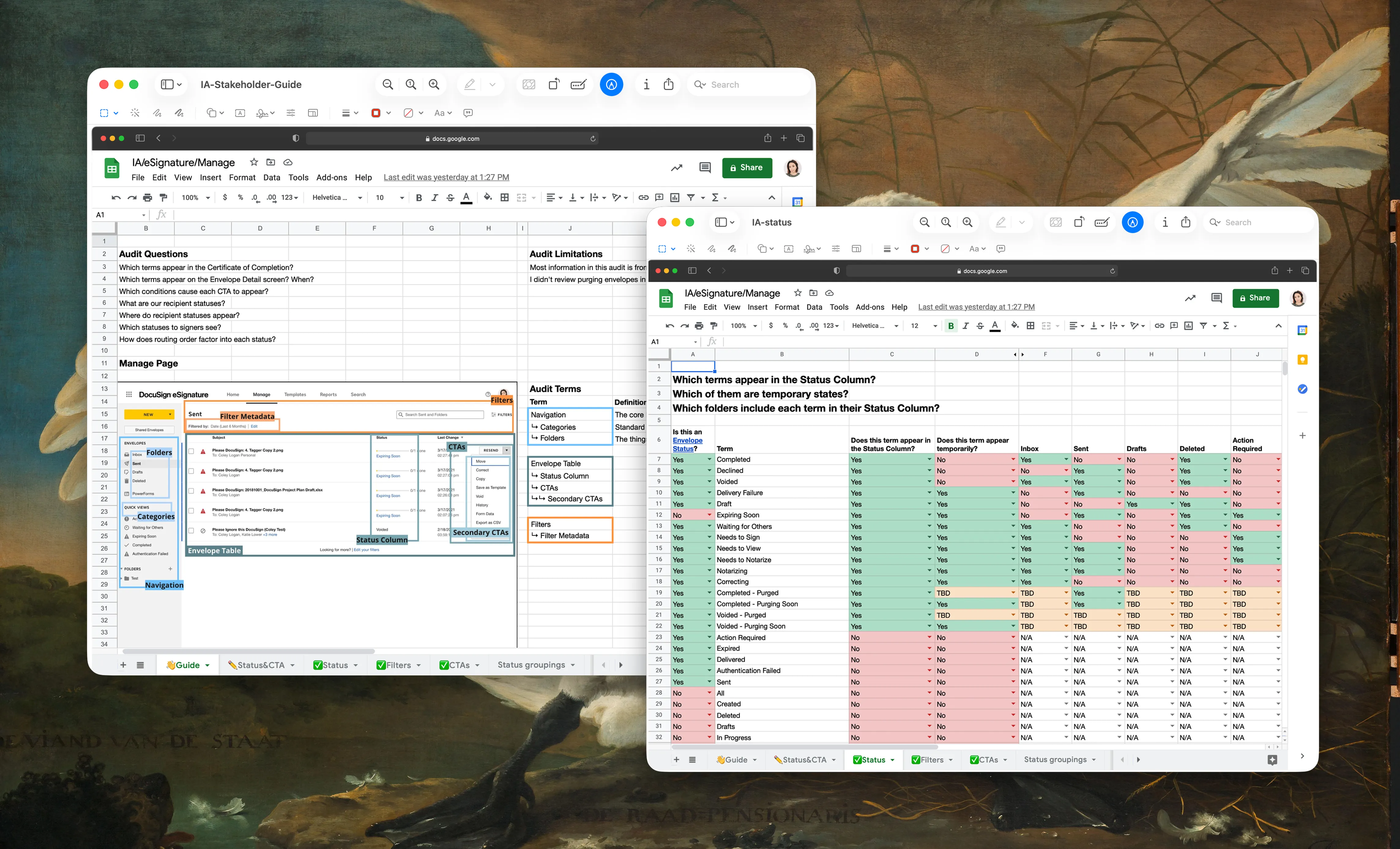Open Share menu in IA-Stakeholder-Guide Preview toolbar
Image resolution: width=1400 pixels, height=849 pixels.
pyautogui.click(x=669, y=84)
